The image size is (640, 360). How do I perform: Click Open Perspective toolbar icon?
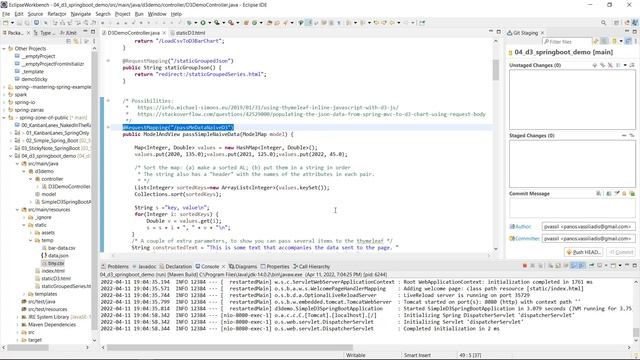(617, 23)
